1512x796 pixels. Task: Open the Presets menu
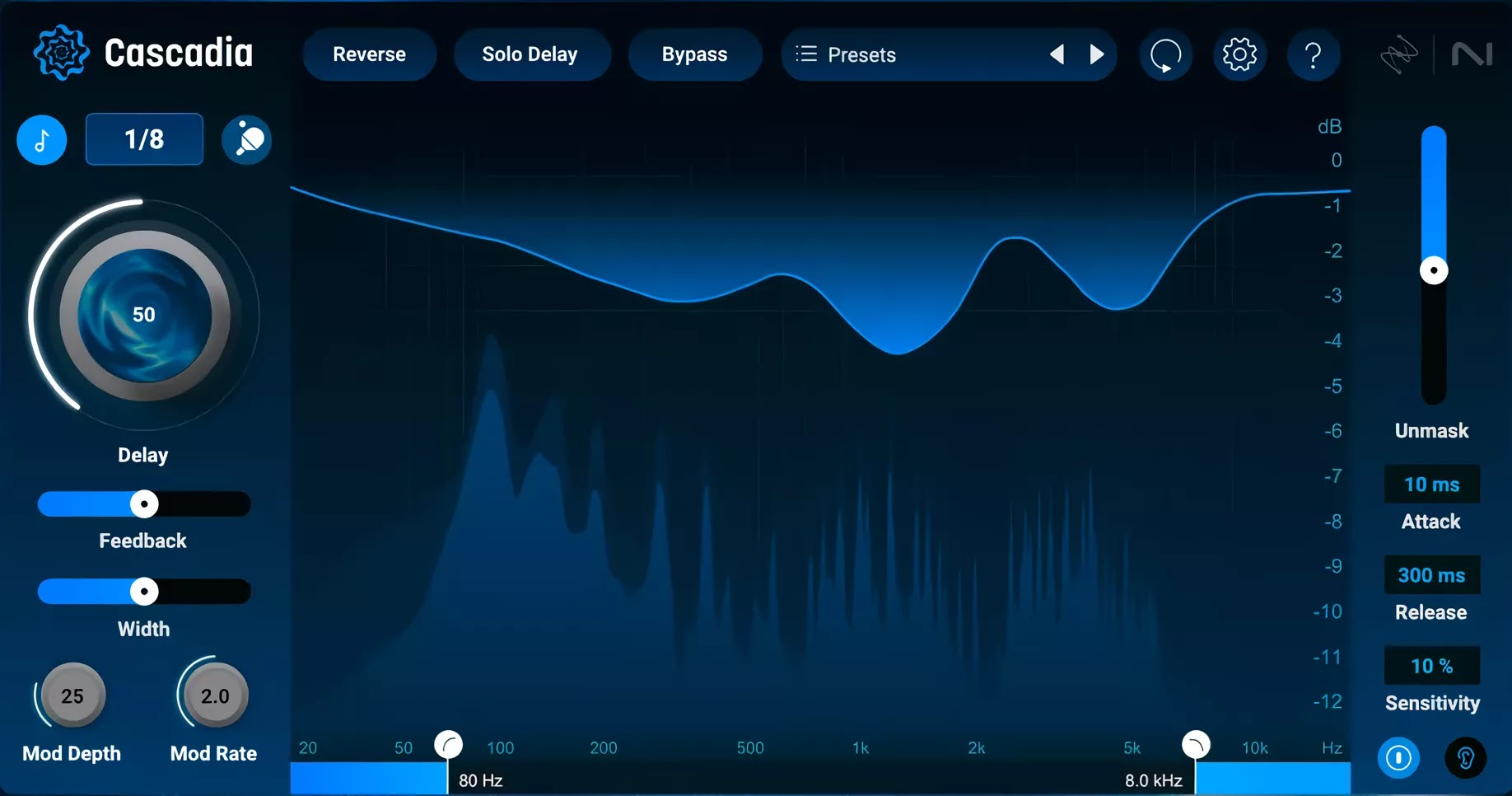coord(861,54)
